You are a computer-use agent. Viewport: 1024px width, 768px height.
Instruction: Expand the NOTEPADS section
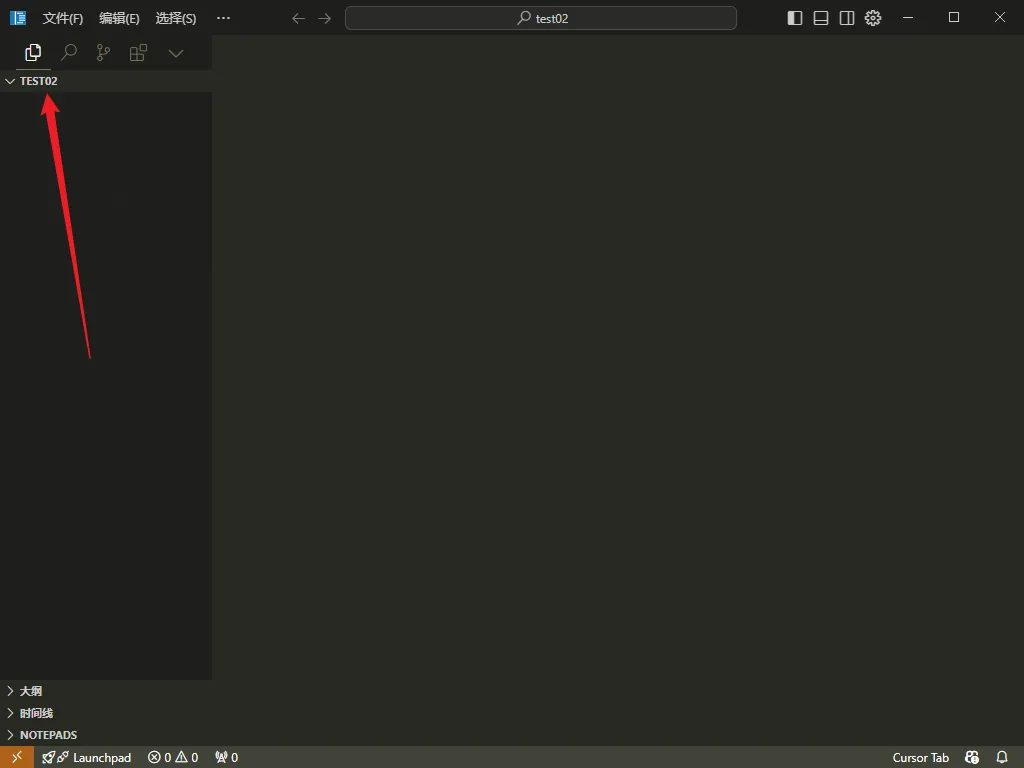pos(48,735)
